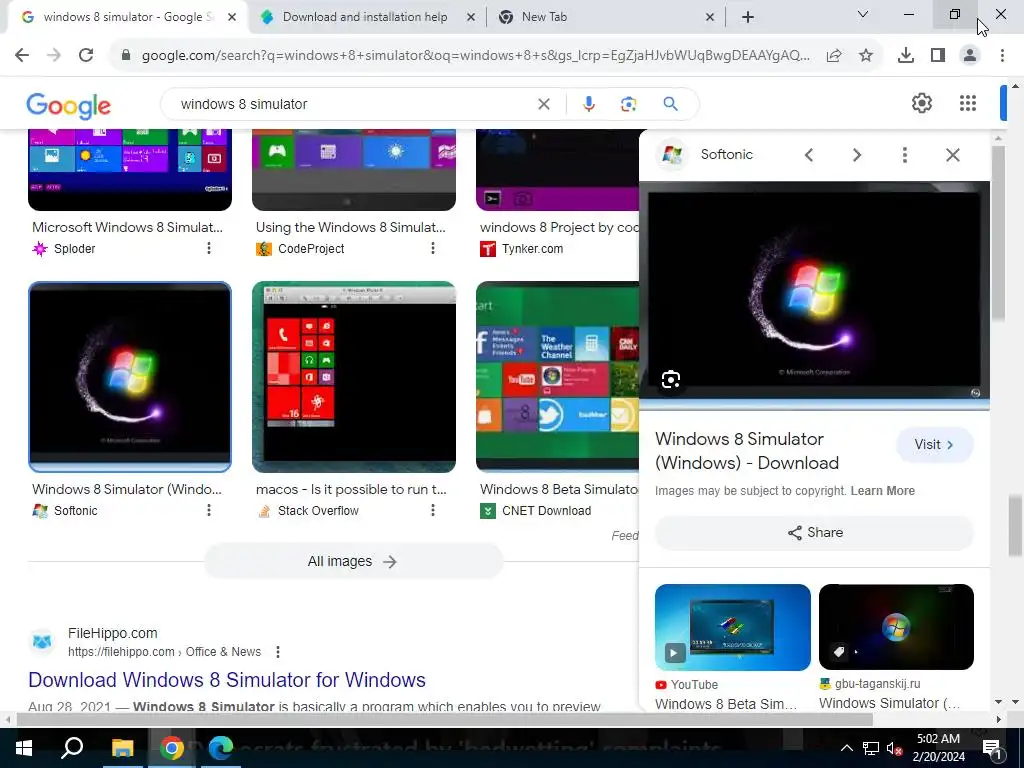Open Chrome downloads icon
Screen dimensions: 1024x768
(906, 56)
